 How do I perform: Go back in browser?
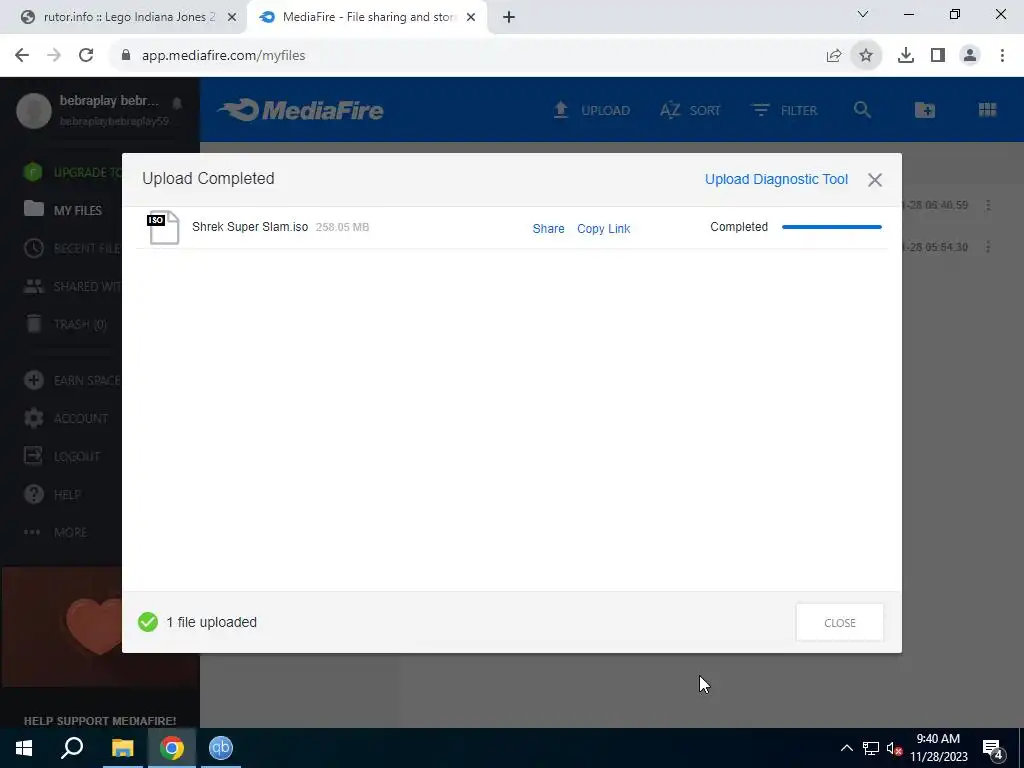point(22,56)
